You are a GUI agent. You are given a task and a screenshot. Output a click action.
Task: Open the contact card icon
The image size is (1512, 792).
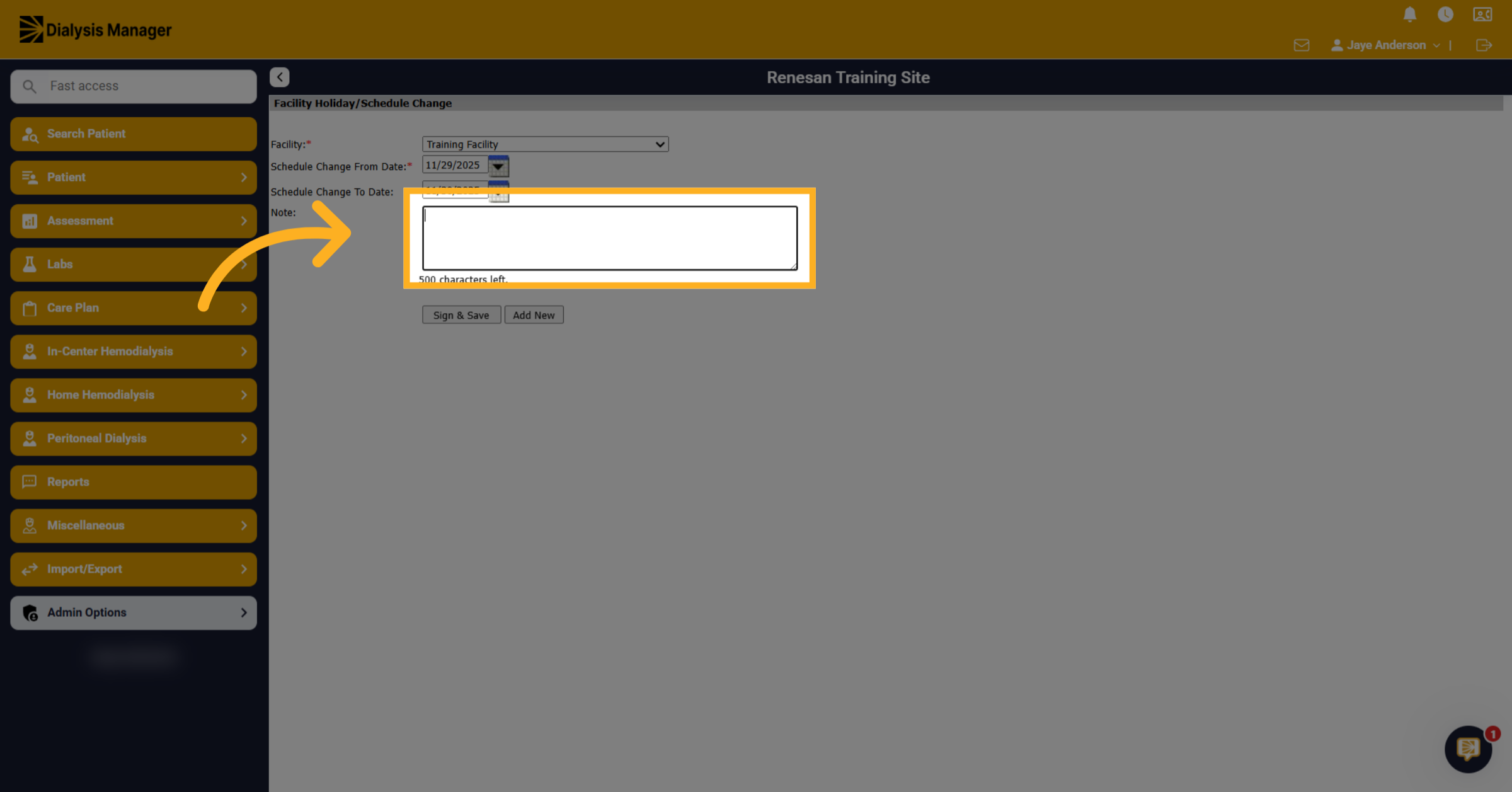click(x=1482, y=14)
